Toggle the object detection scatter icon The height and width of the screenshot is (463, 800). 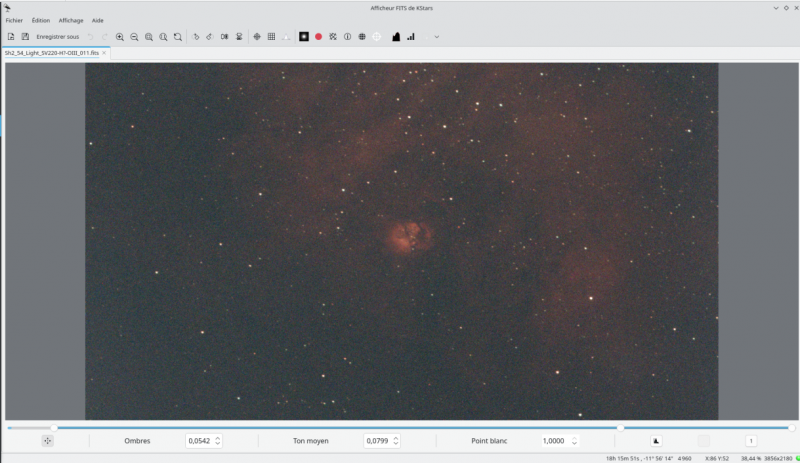click(333, 37)
